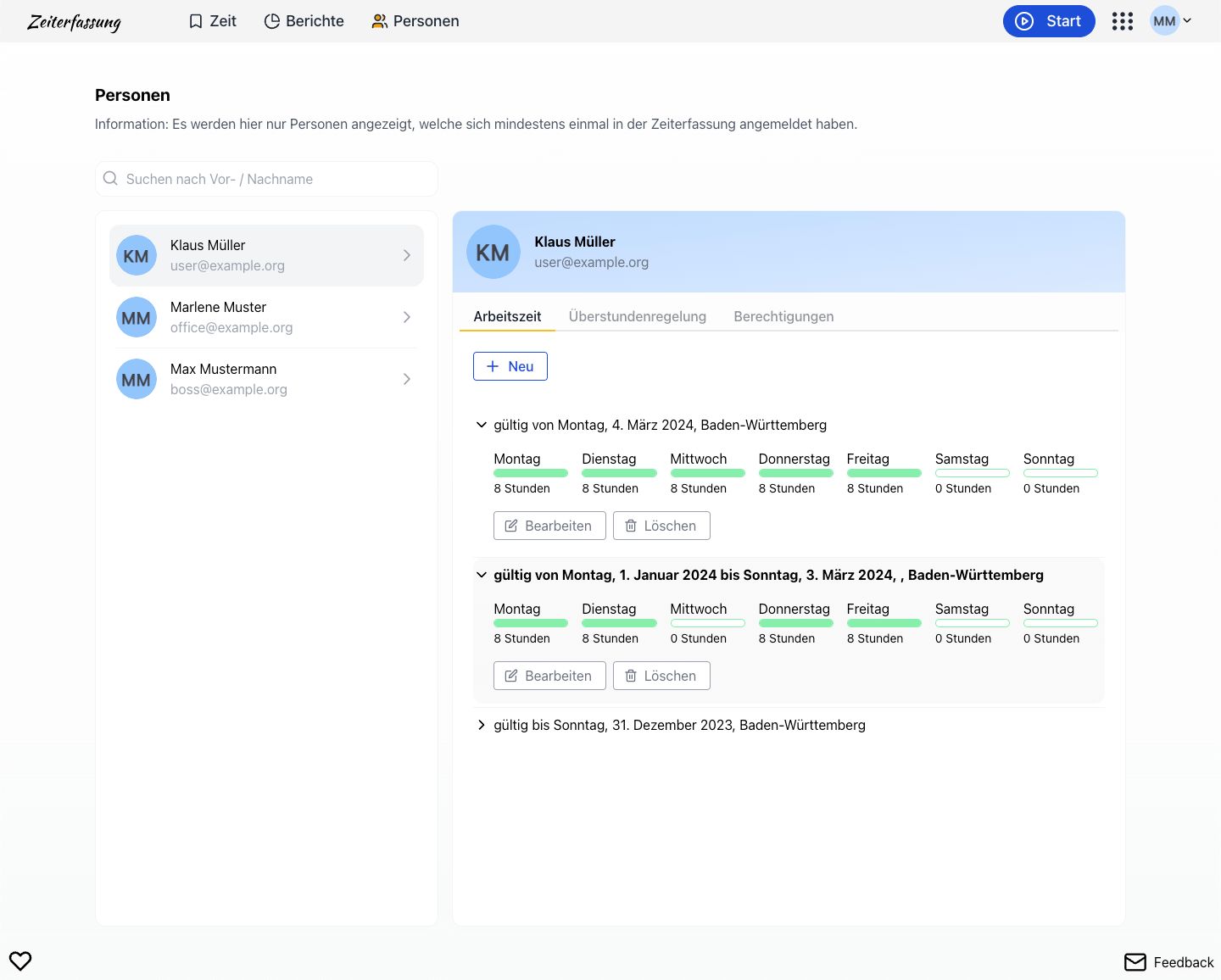The height and width of the screenshot is (980, 1221).
Task: Add a new working time with Neu
Action: tap(510, 366)
